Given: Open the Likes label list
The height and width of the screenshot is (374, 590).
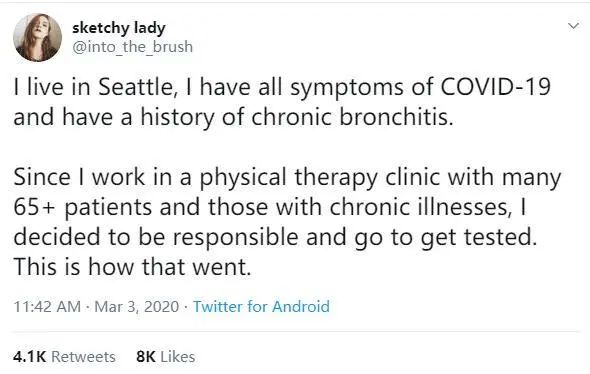Looking at the screenshot, I should (x=178, y=357).
